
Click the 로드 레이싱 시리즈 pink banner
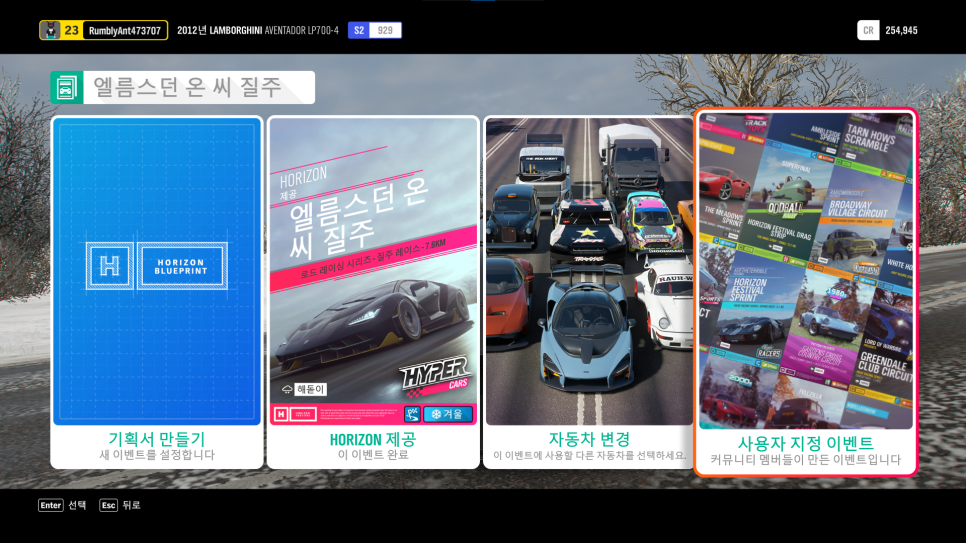373,259
